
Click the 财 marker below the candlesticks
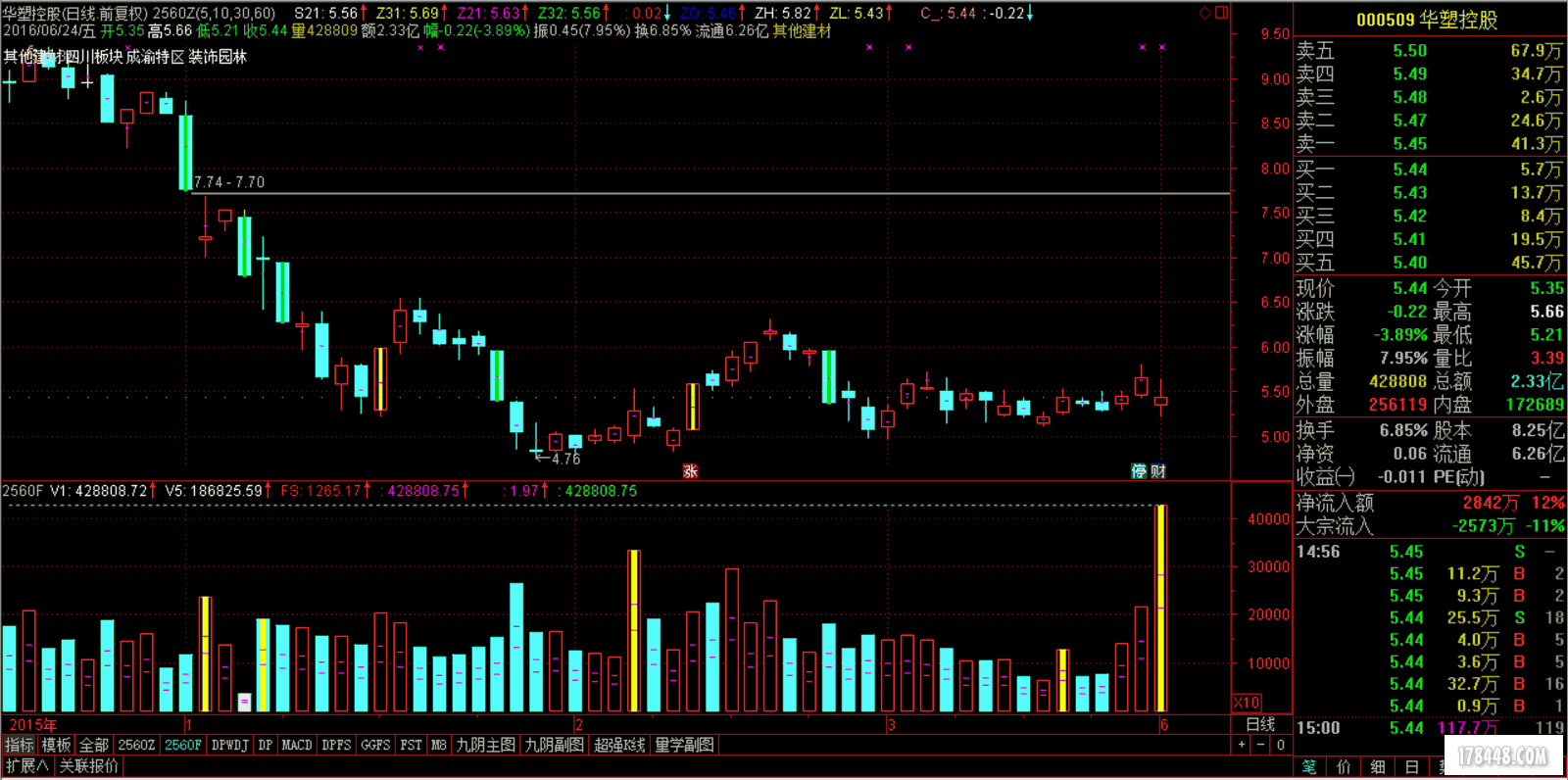point(1158,471)
